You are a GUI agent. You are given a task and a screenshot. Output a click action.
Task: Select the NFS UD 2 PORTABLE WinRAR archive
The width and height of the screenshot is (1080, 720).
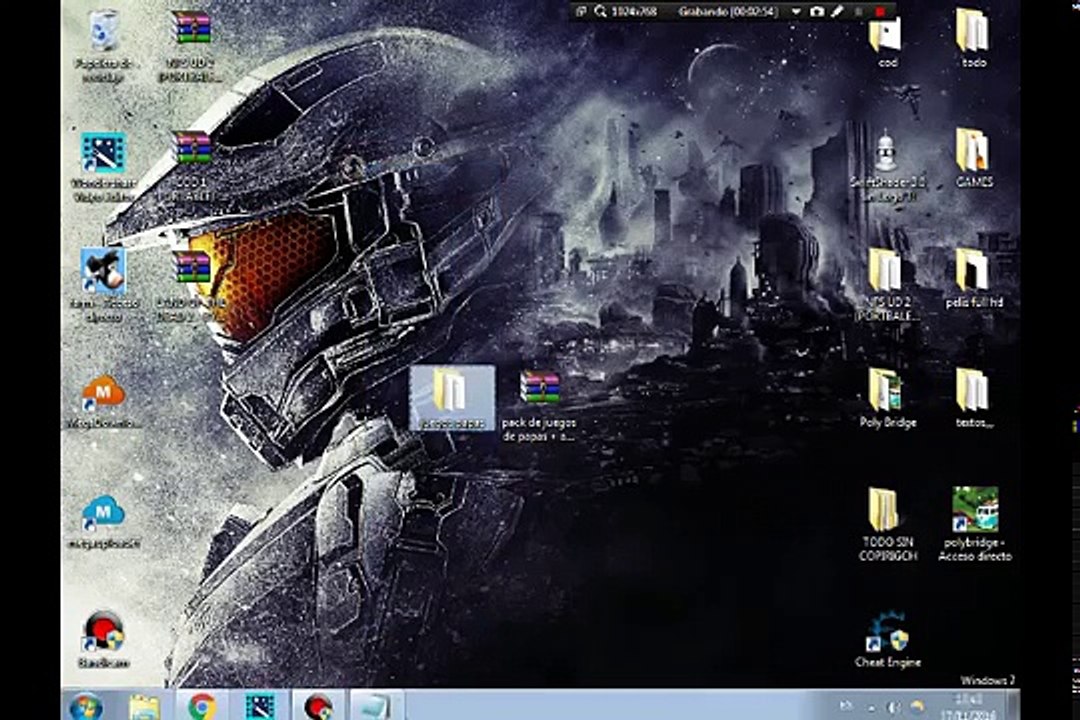coord(191,45)
